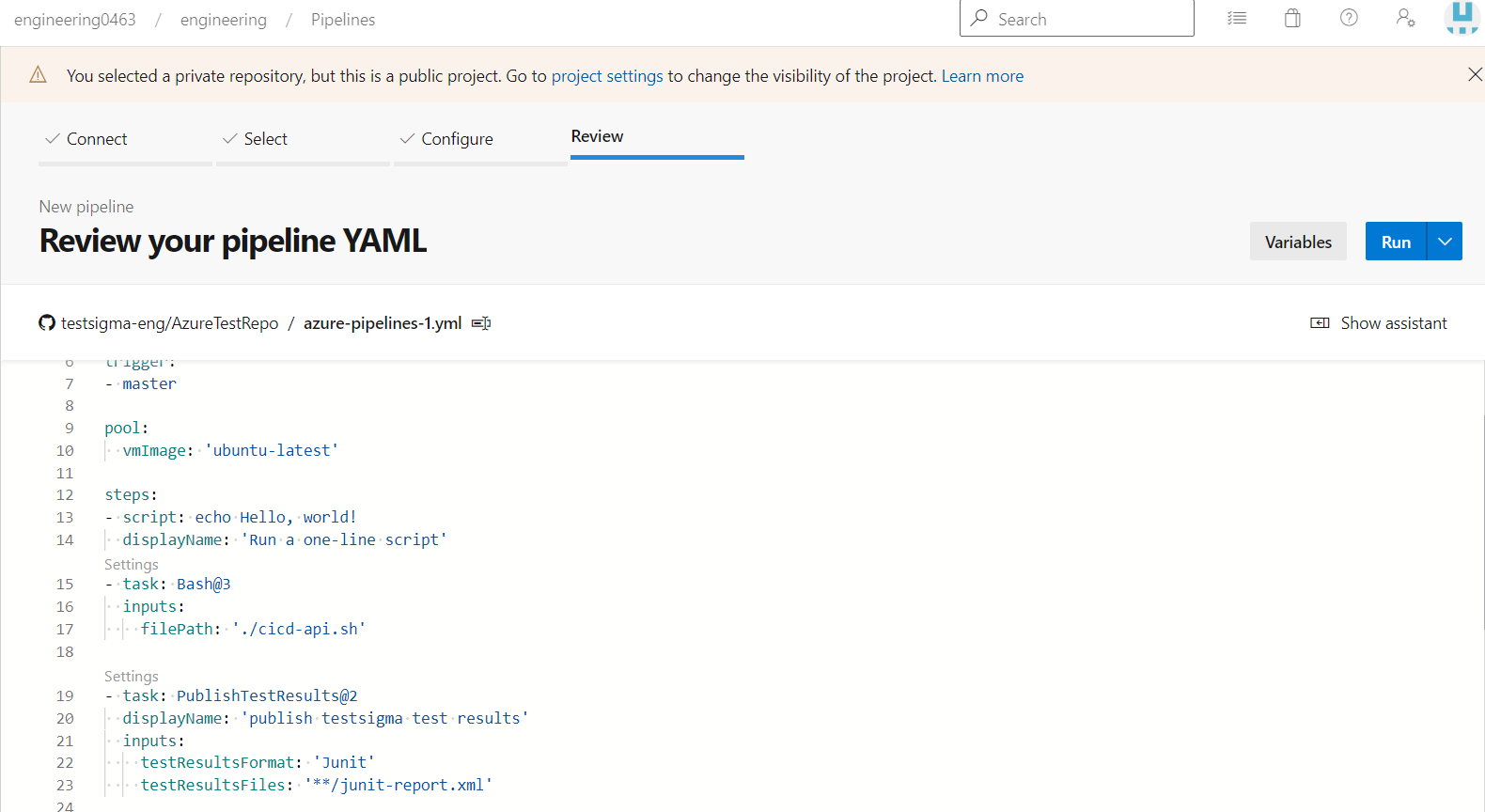Open Settings for the PublishTestResults@2 task

pyautogui.click(x=132, y=677)
